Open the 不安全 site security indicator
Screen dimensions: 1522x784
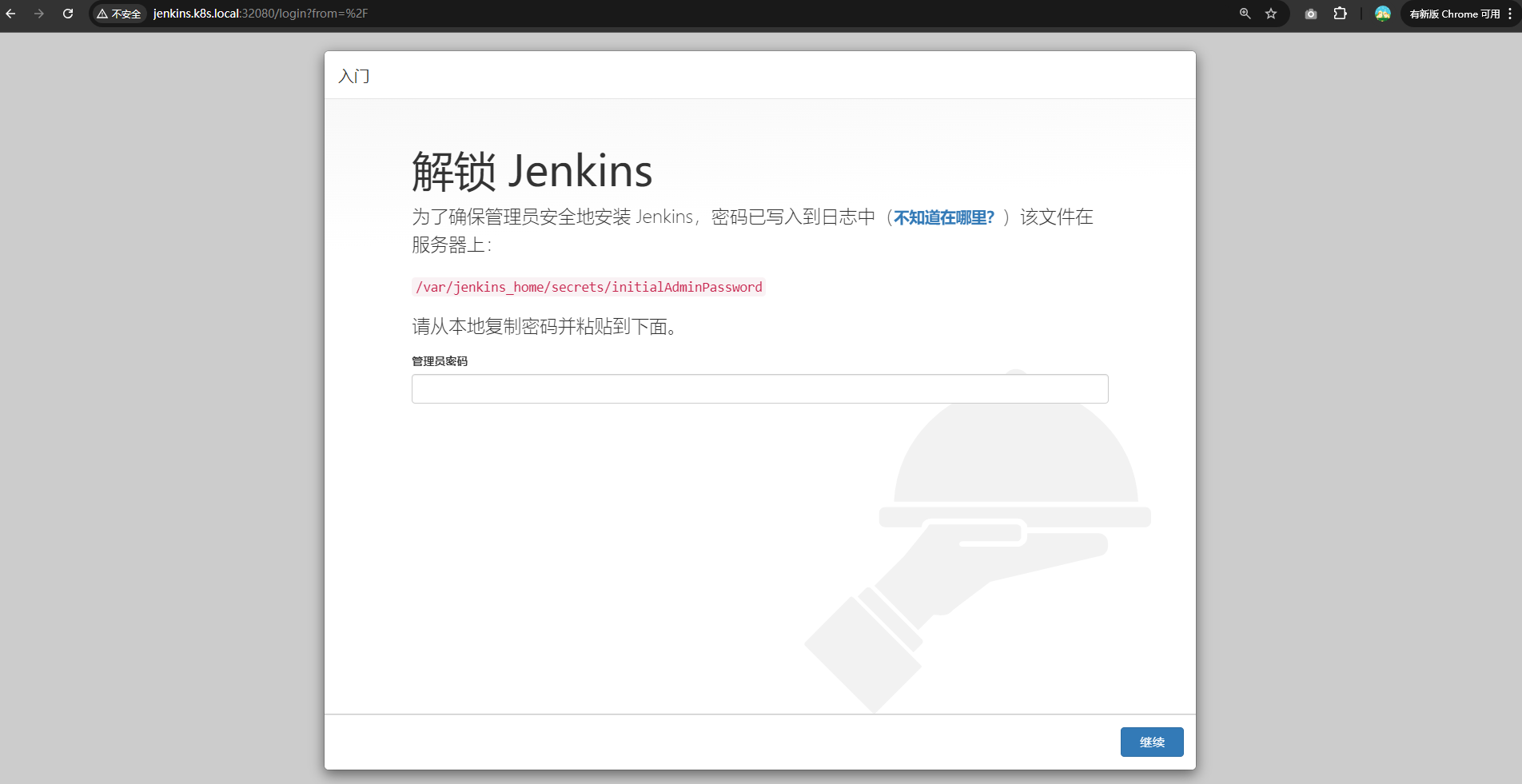coord(119,14)
